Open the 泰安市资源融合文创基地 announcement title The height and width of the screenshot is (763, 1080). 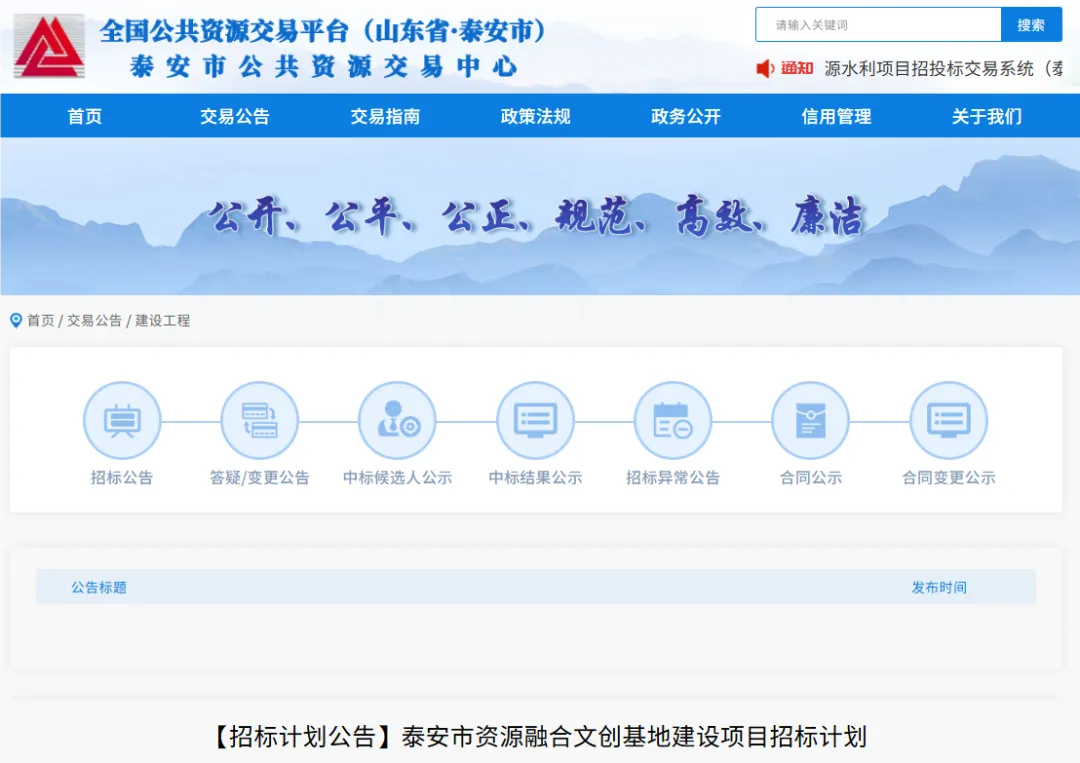click(x=539, y=737)
